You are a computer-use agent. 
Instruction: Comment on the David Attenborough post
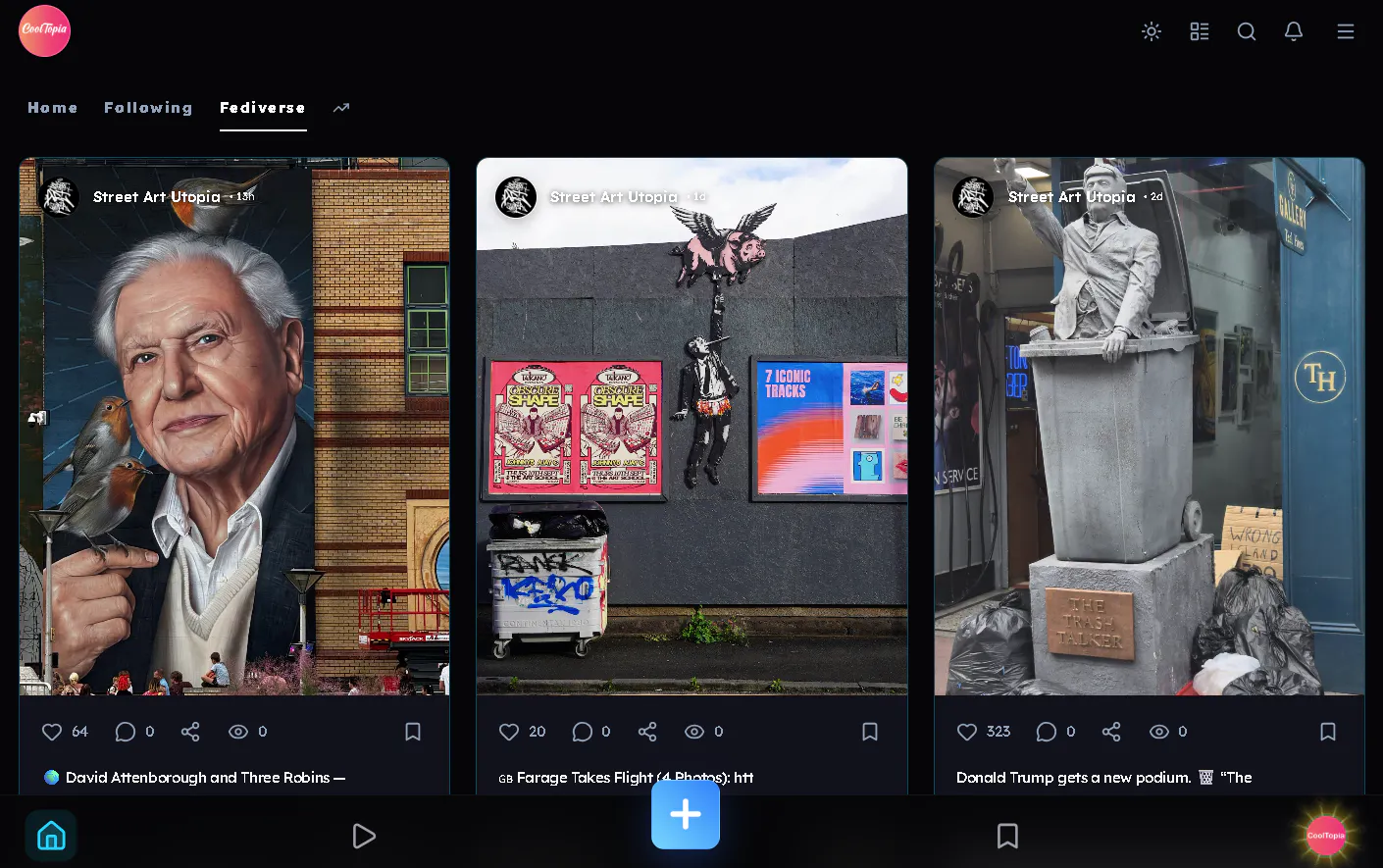126,732
